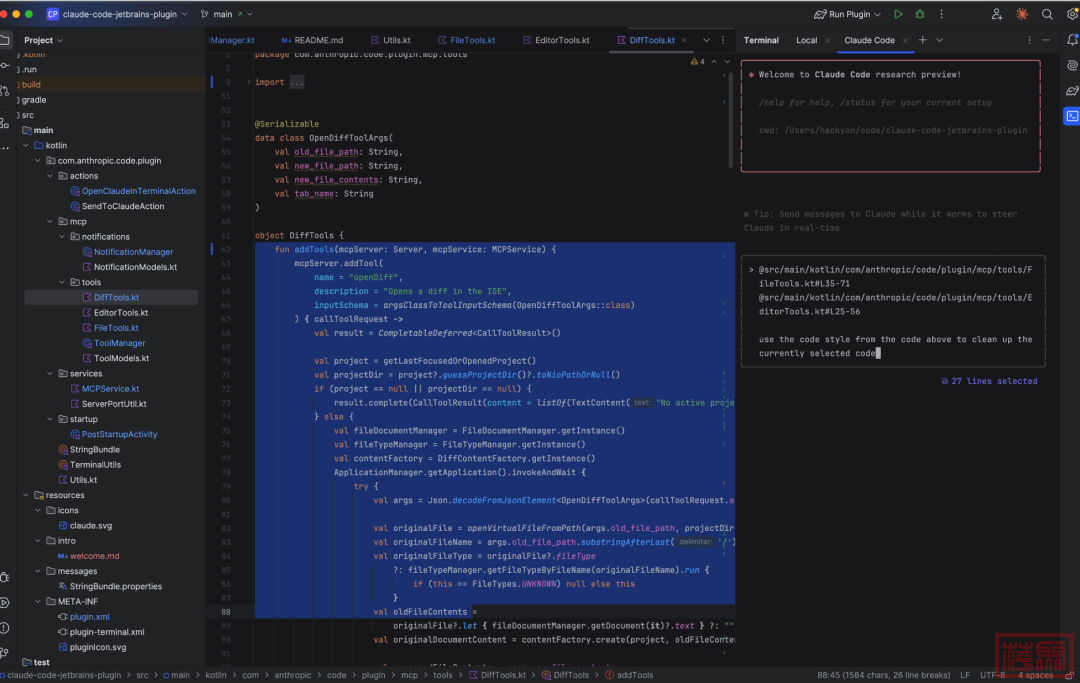The image size is (1080, 683).
Task: Toggle the Terminal tool window icon
Action: tap(1072, 116)
